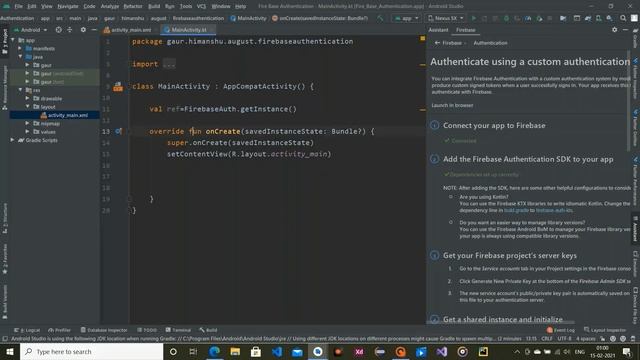Open File Explorer from taskbar

pyautogui.click(x=235, y=351)
